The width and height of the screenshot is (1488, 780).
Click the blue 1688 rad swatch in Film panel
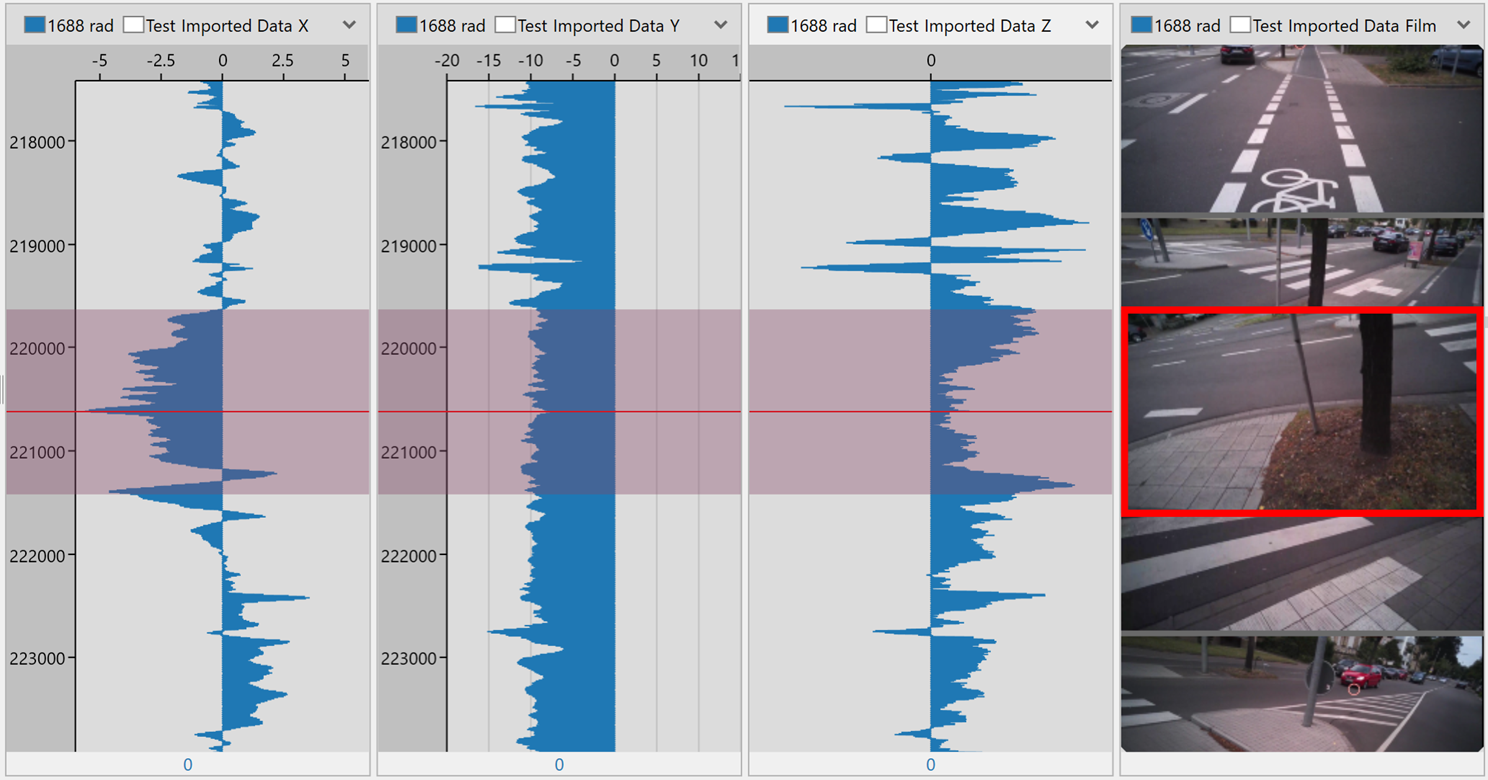[1141, 25]
